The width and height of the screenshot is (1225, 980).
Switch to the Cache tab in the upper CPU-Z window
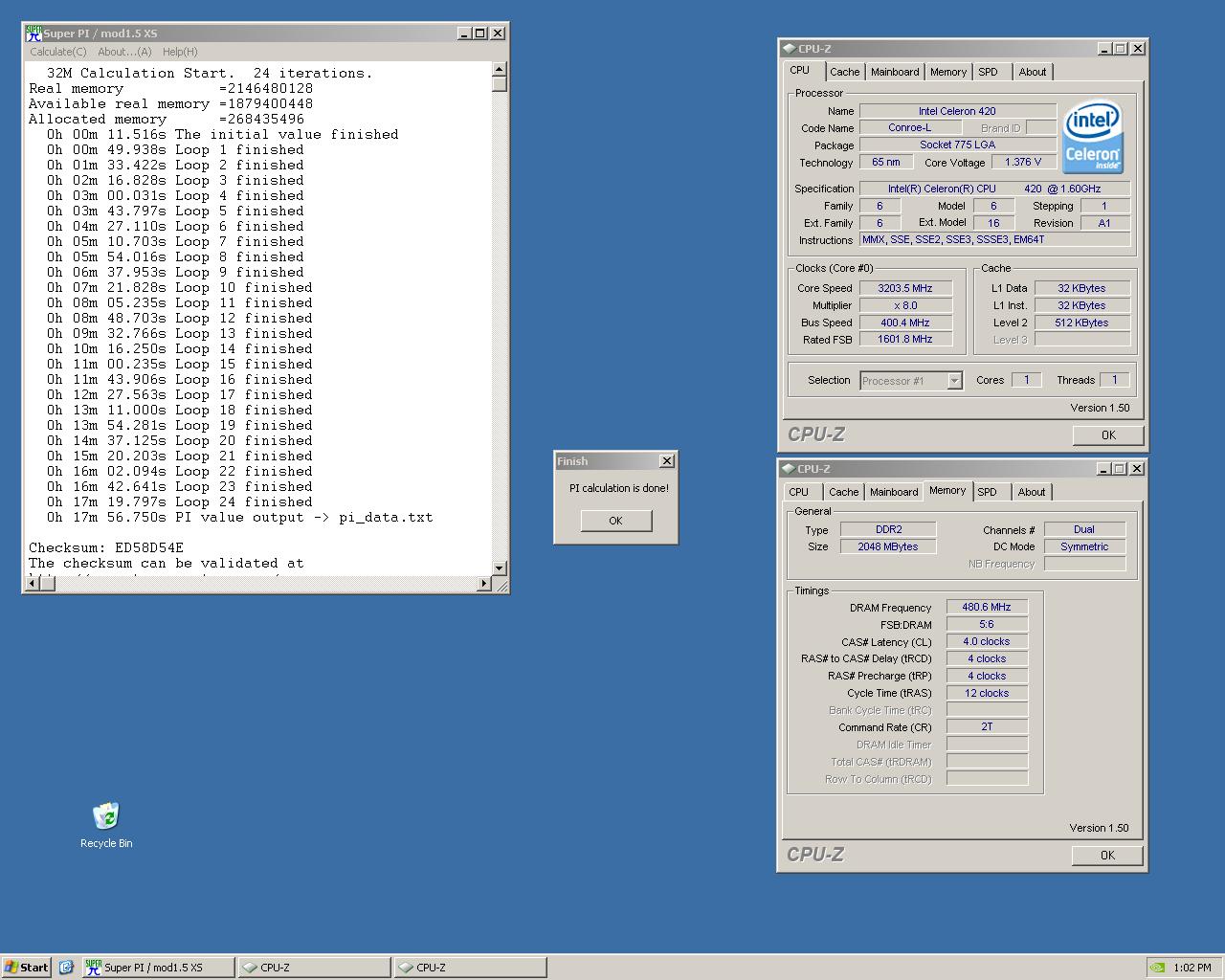tap(844, 72)
